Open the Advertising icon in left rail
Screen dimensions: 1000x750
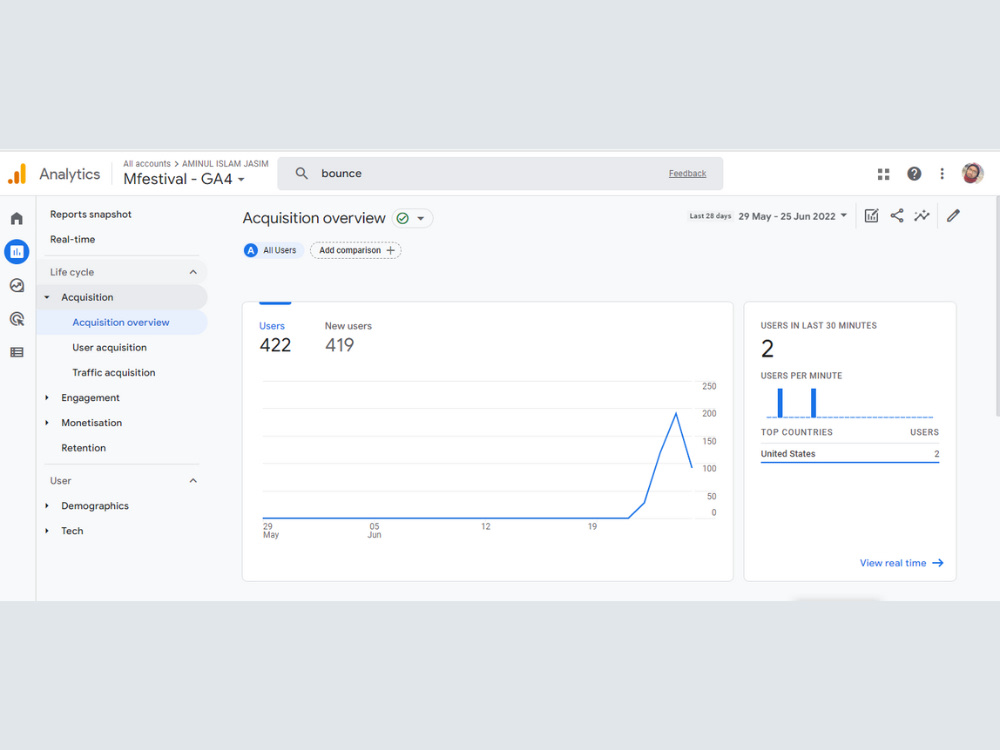[x=17, y=319]
